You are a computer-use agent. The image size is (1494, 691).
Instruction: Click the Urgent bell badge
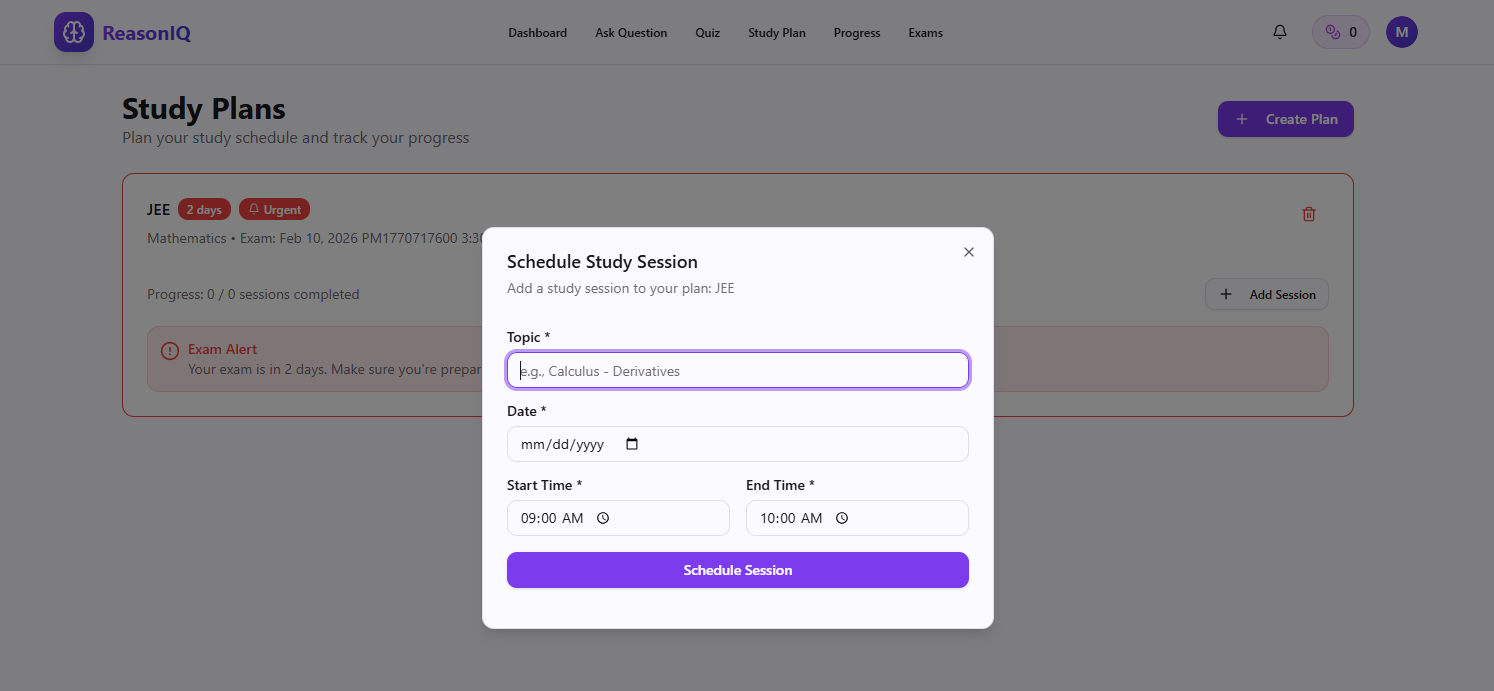coord(274,210)
